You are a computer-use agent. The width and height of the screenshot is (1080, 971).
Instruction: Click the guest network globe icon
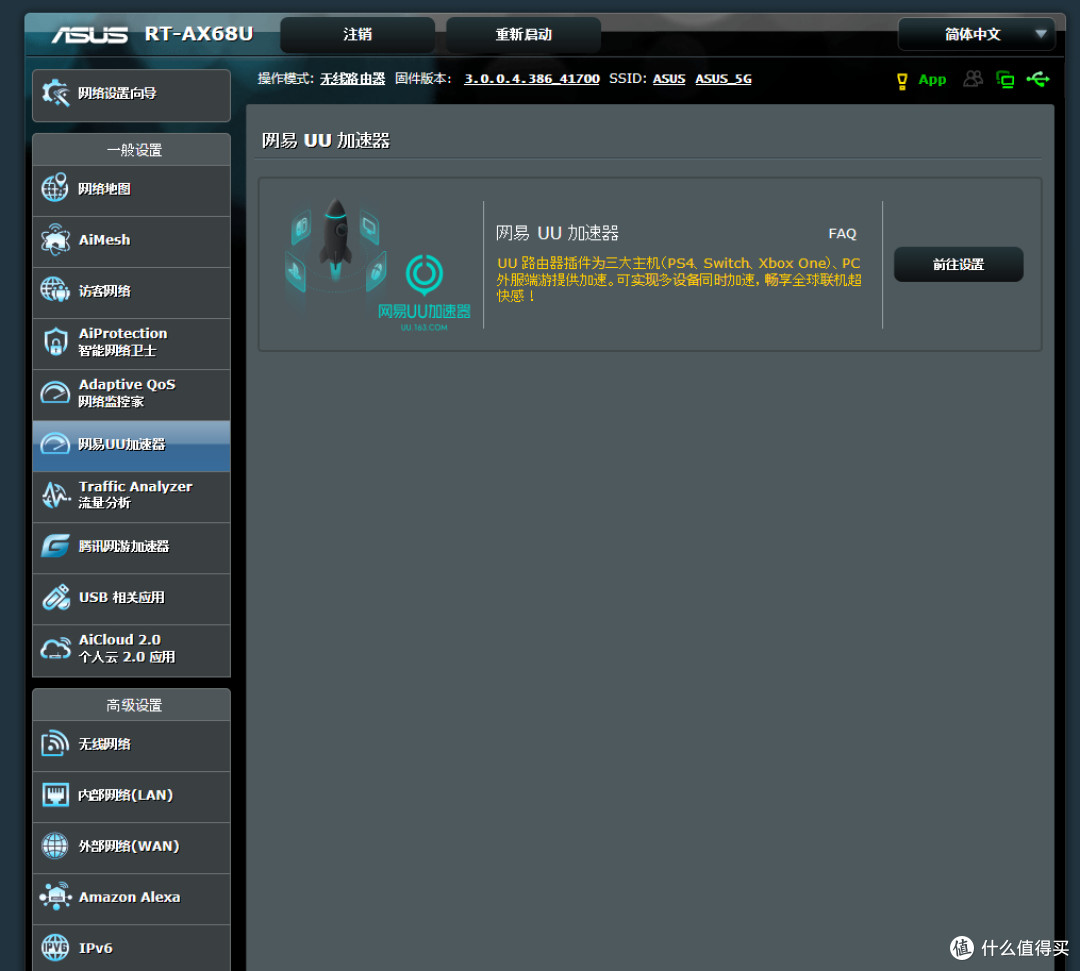(x=55, y=290)
